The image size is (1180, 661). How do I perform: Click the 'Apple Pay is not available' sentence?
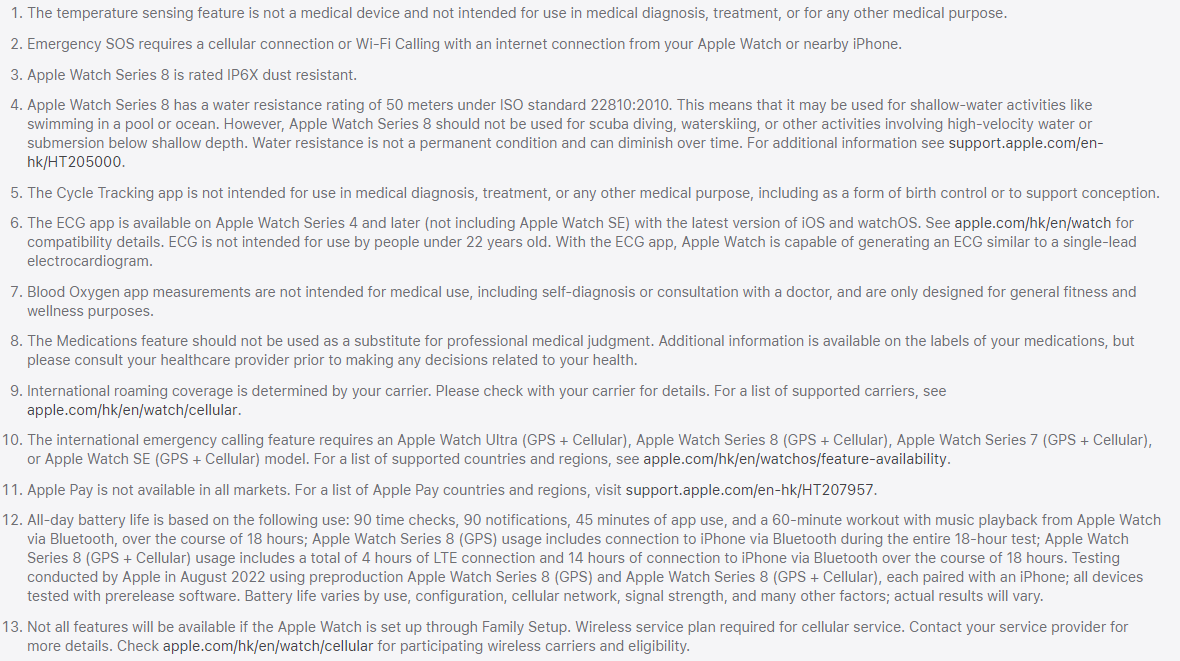point(159,490)
